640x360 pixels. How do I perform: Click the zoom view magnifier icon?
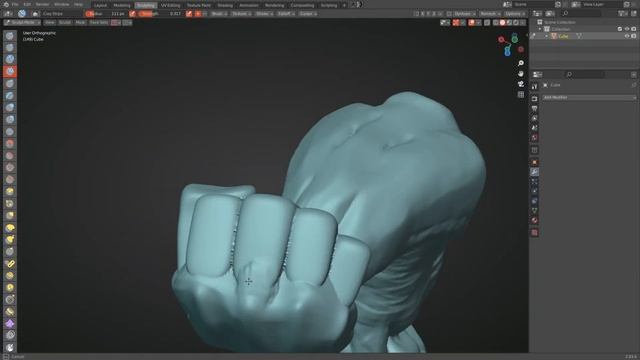coord(521,63)
